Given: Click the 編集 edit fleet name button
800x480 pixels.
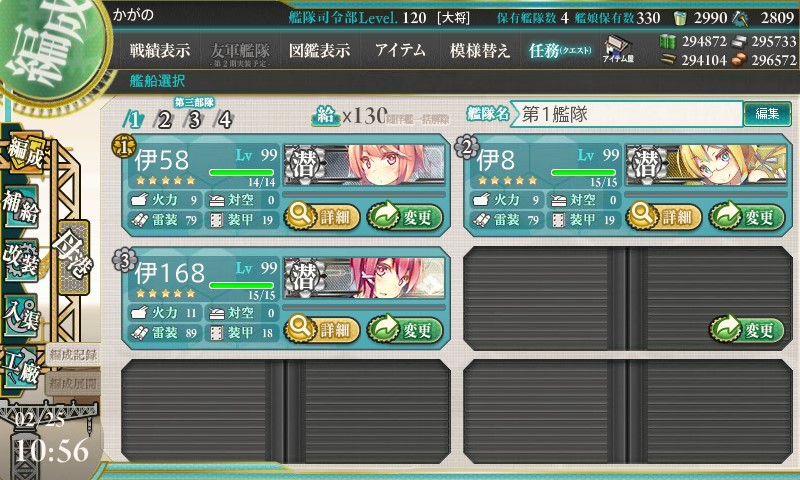Looking at the screenshot, I should pos(767,114).
